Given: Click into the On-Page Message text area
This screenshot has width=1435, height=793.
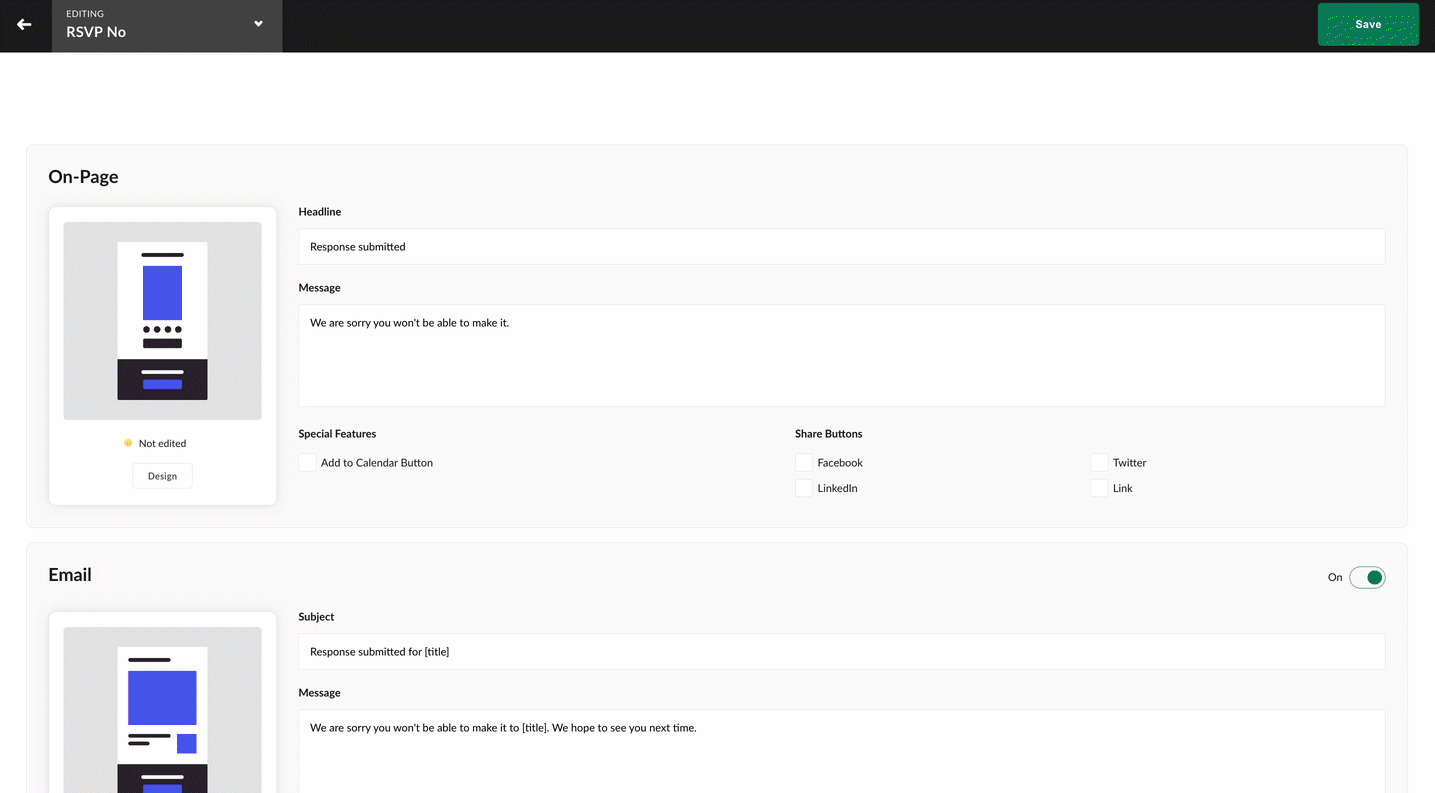Looking at the screenshot, I should coord(841,355).
